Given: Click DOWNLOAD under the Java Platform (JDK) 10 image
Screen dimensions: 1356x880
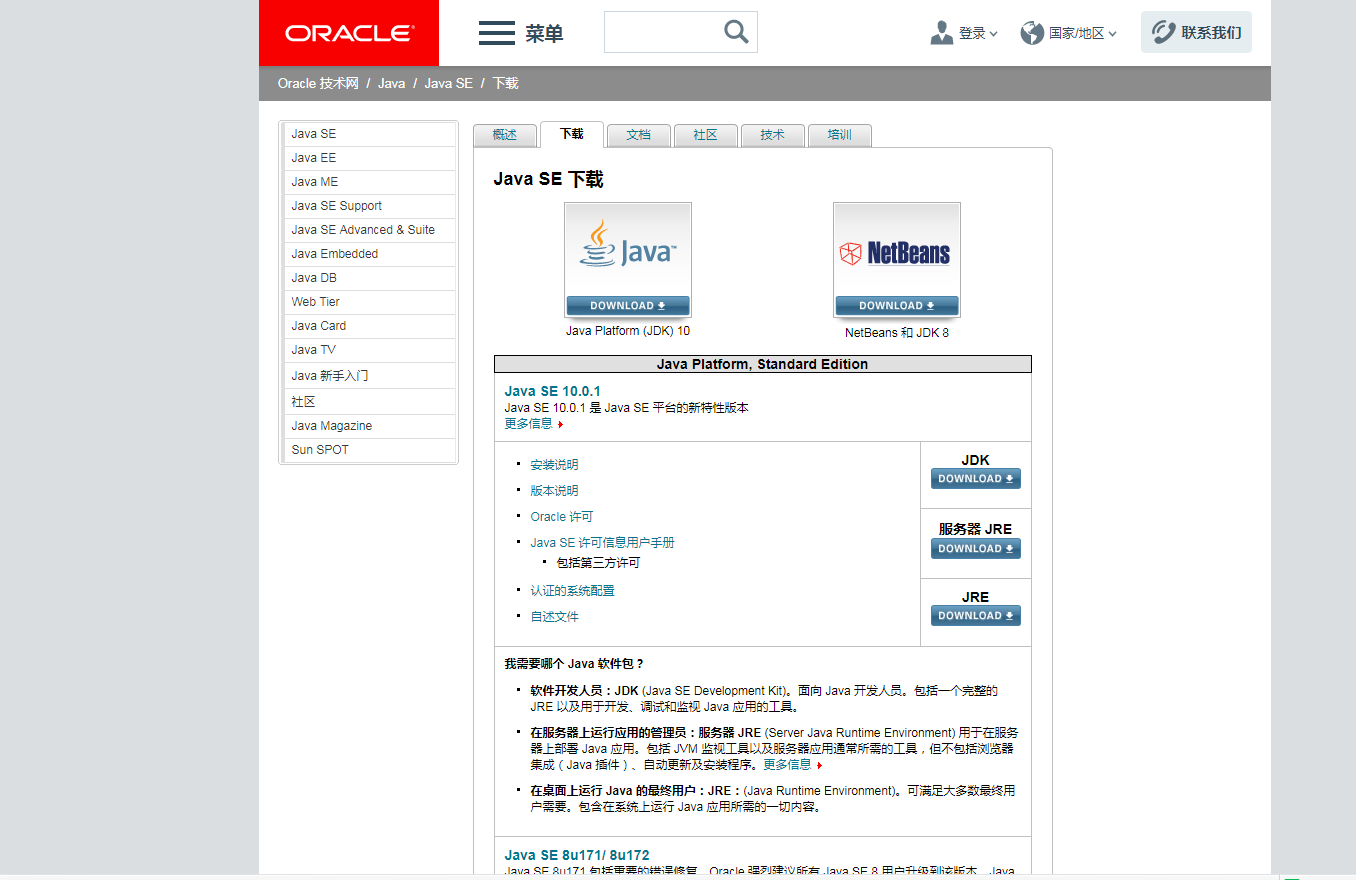Looking at the screenshot, I should [628, 306].
